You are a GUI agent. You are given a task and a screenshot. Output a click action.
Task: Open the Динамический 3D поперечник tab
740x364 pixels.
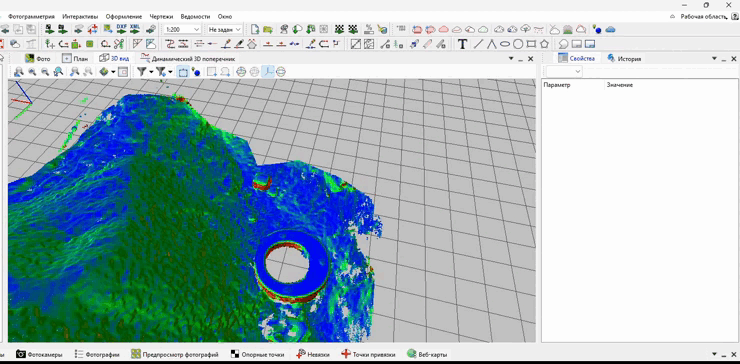[188, 59]
